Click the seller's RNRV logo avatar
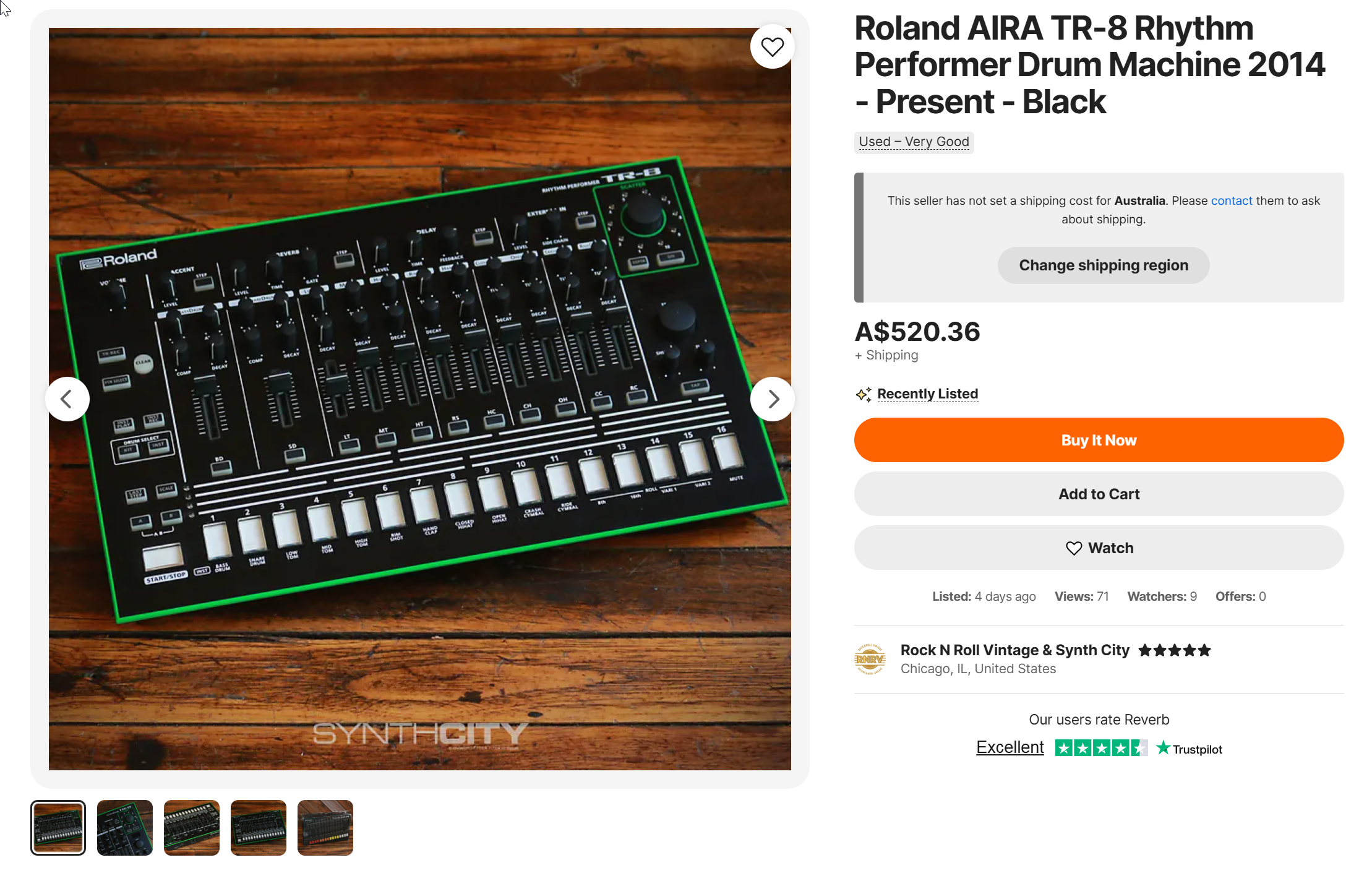This screenshot has height=873, width=1372. (870, 659)
